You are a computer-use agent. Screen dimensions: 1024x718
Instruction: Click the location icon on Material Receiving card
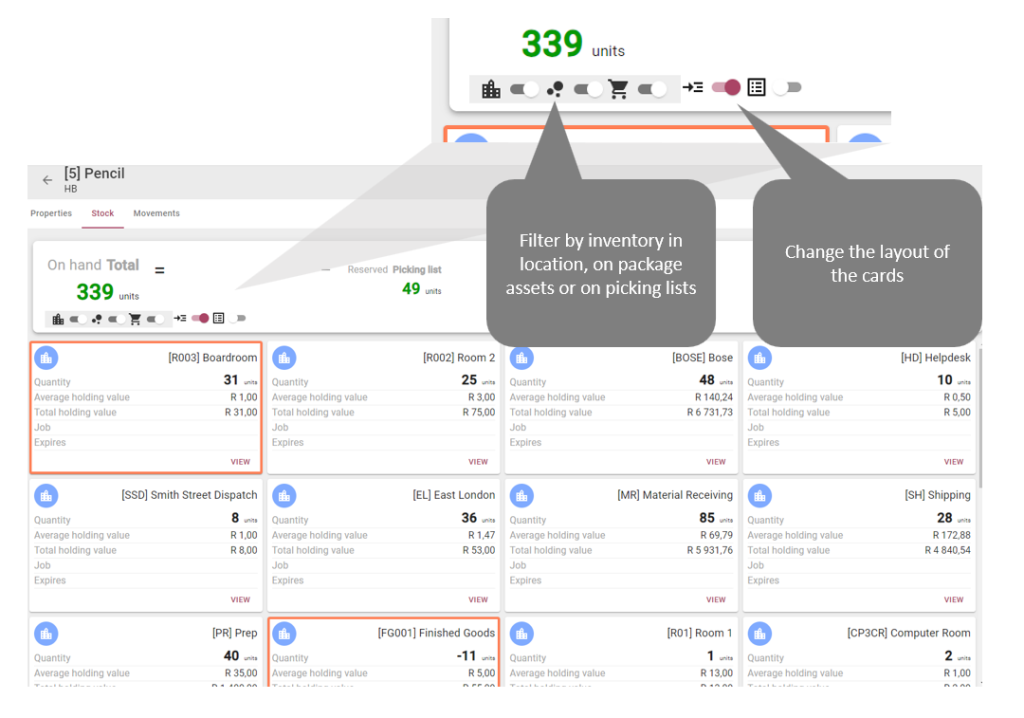(x=521, y=495)
